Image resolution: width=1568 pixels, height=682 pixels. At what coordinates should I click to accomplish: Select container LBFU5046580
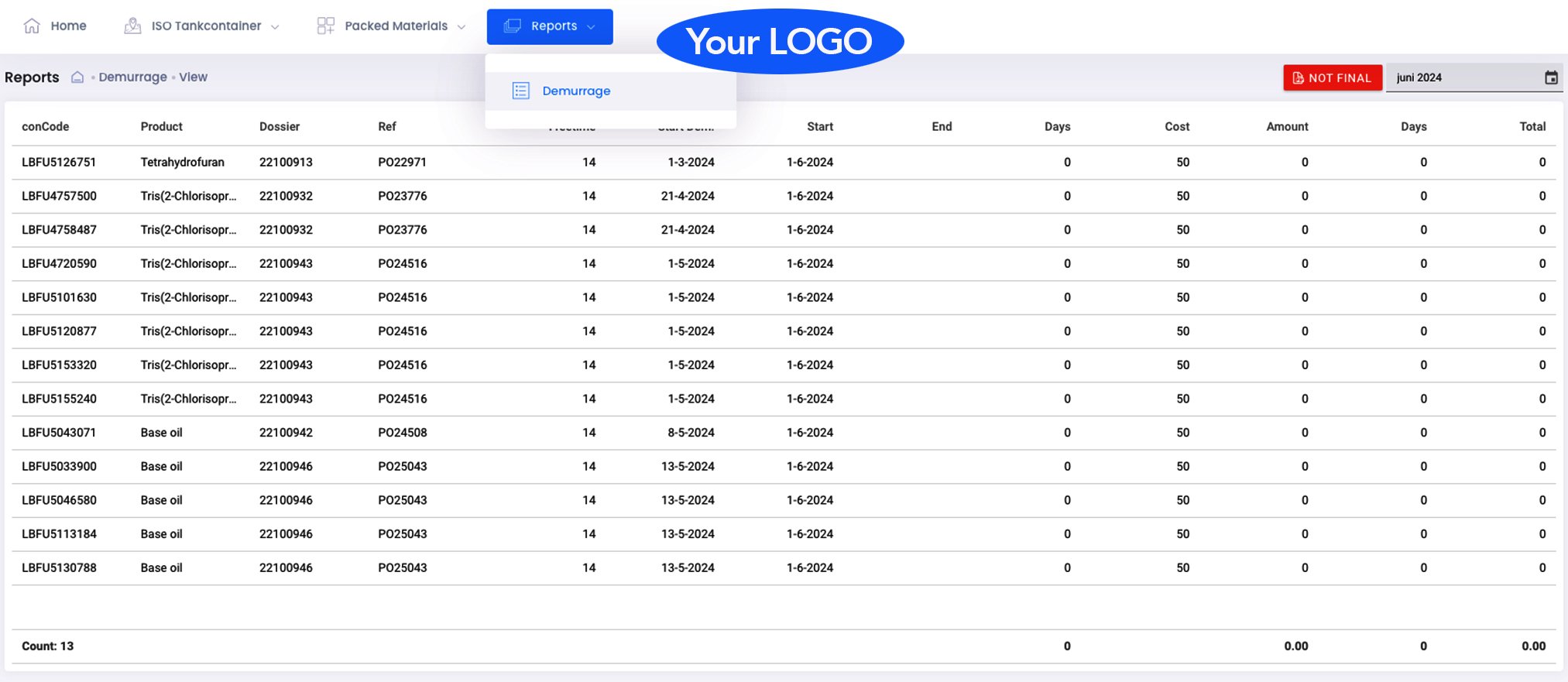(x=59, y=500)
